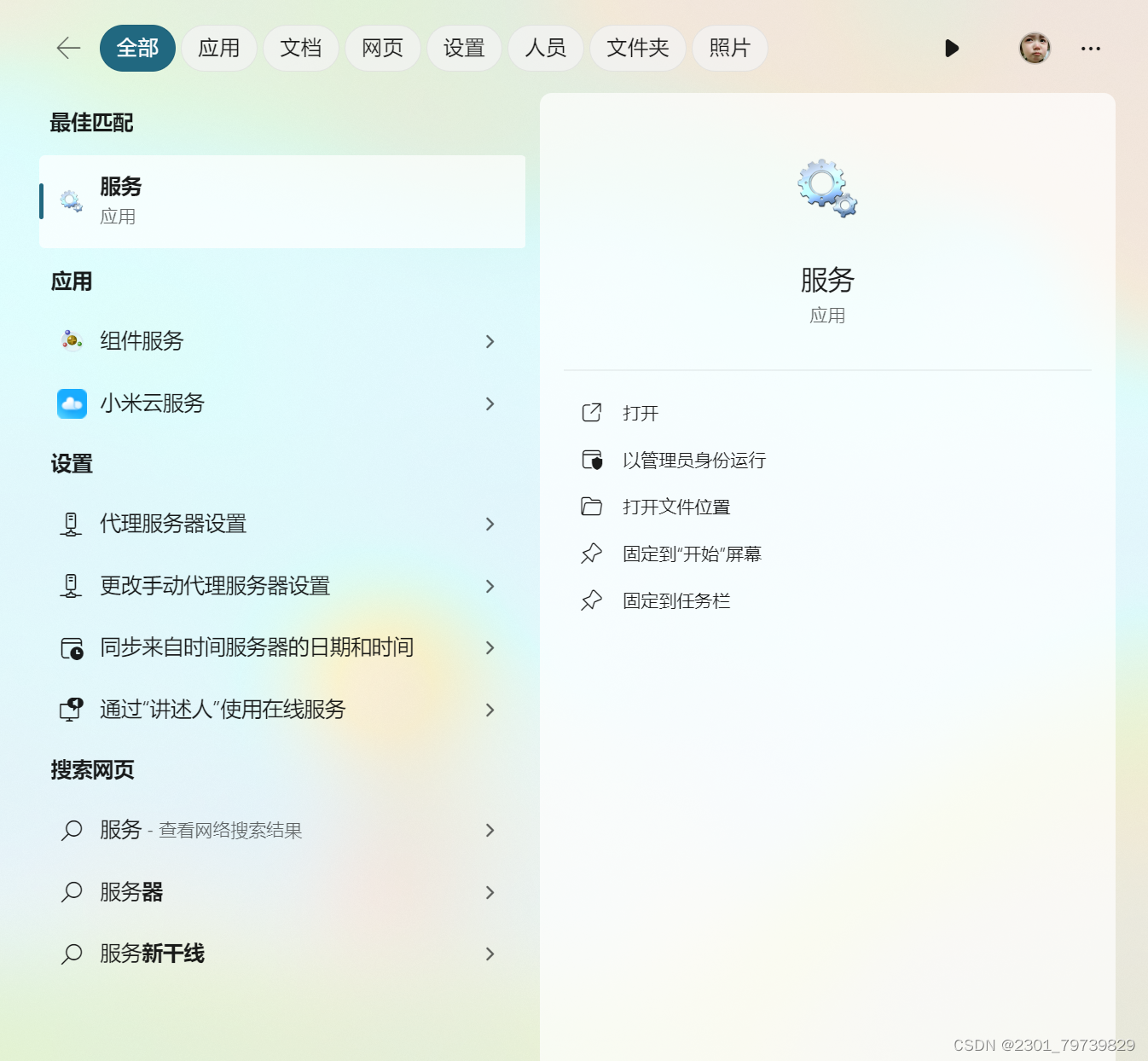
Task: Expand the 服务新干线 suggestion chevron
Action: click(490, 954)
